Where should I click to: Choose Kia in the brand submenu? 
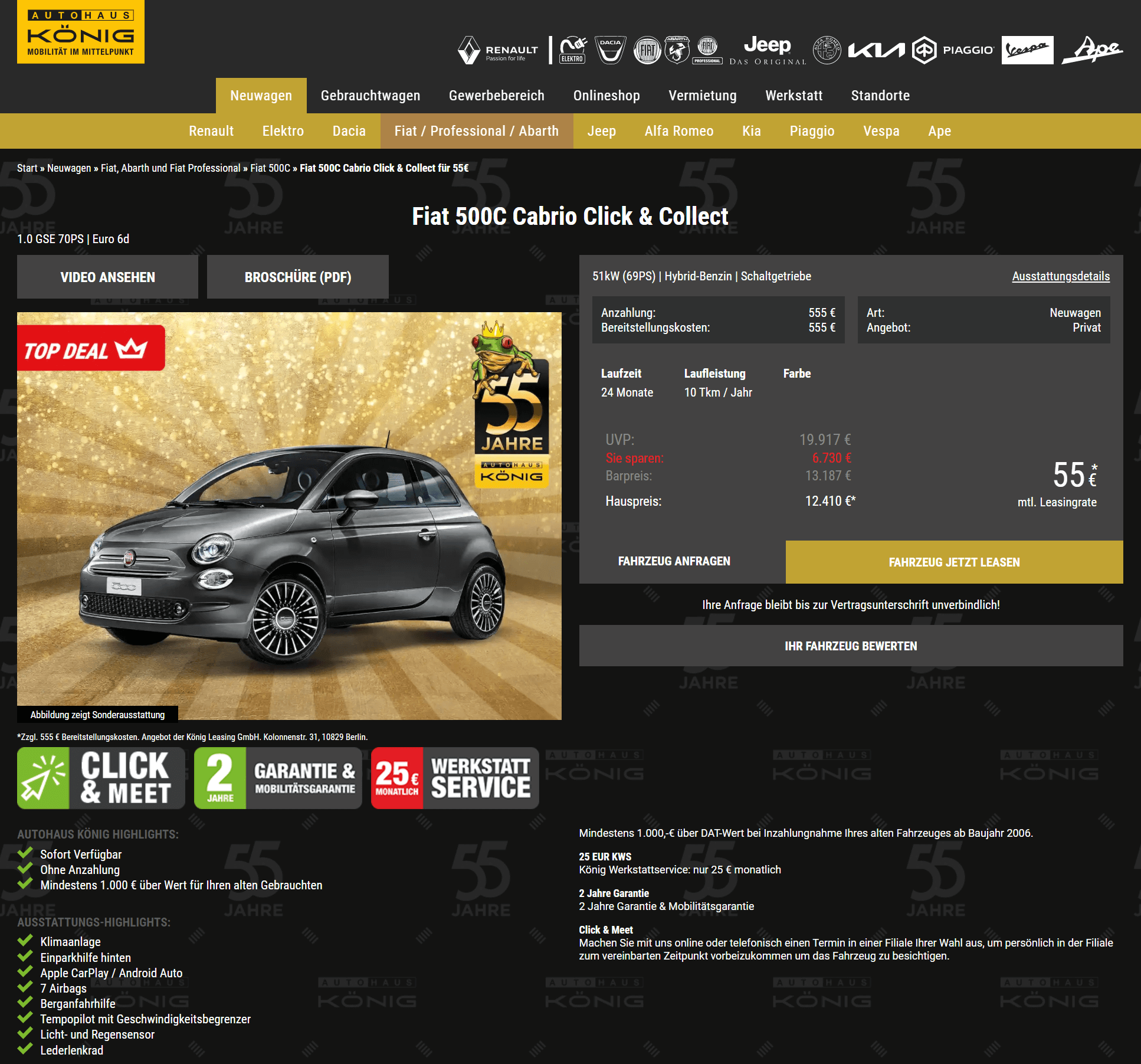[x=752, y=131]
